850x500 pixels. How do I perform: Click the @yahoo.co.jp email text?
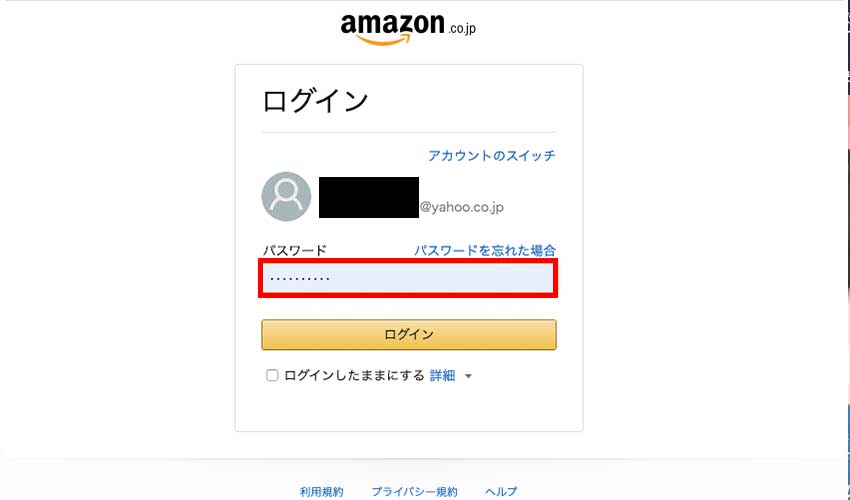click(x=461, y=208)
